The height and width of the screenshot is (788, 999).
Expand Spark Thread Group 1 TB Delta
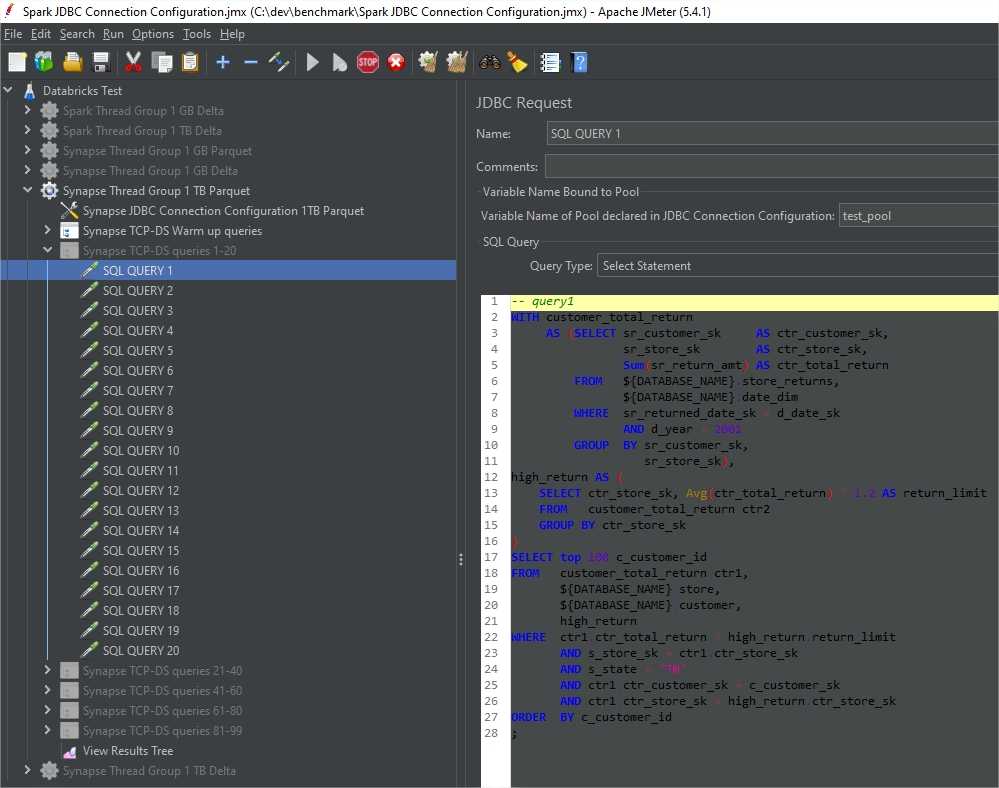coord(27,130)
